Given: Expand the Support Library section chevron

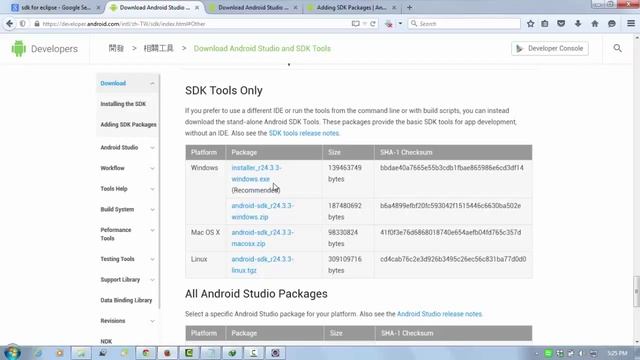Looking at the screenshot, I should point(152,280).
